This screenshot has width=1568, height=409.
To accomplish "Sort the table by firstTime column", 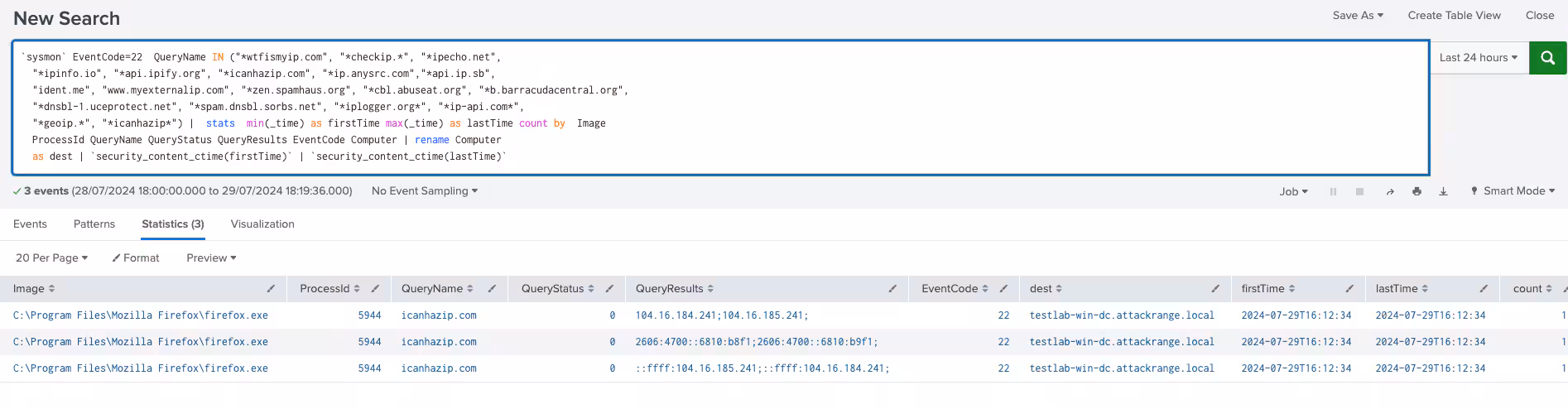I will tap(1267, 289).
